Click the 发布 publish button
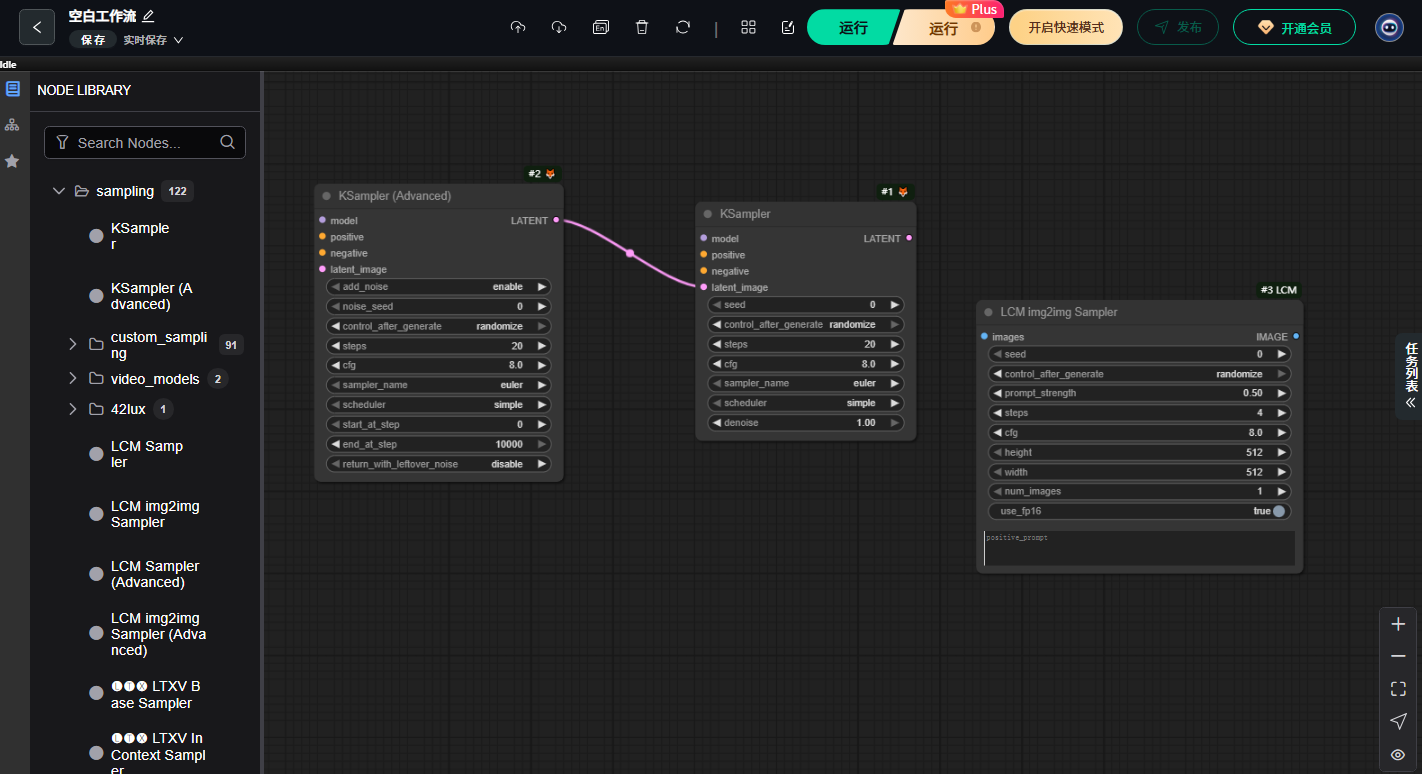1422x774 pixels. tap(1177, 27)
